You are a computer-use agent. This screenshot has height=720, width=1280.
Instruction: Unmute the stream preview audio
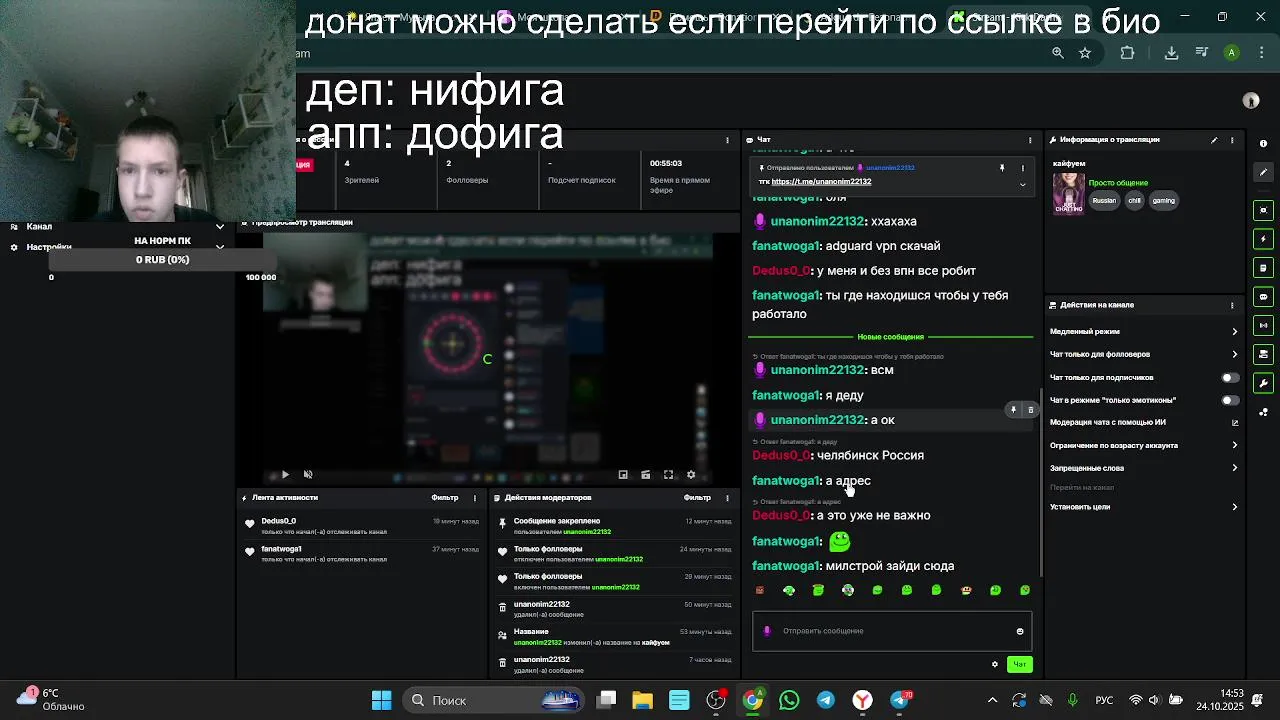308,475
